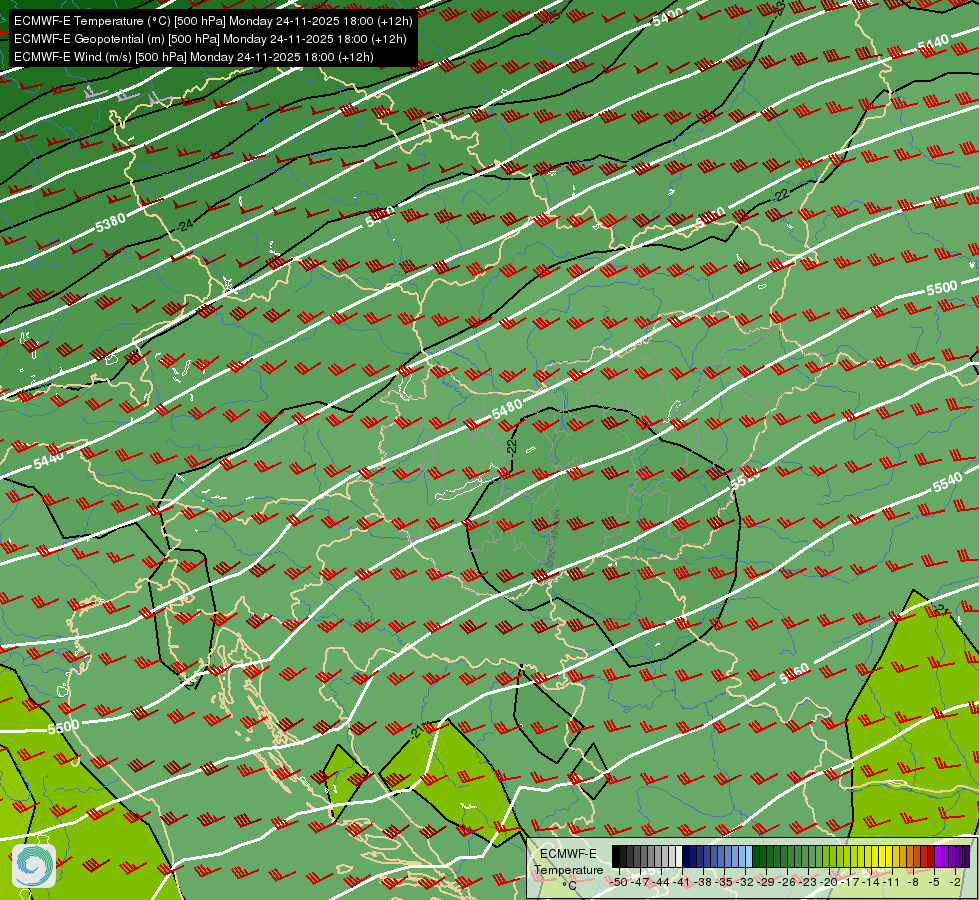
Task: Select the ECMWF-E Wind header line
Action: click(194, 57)
